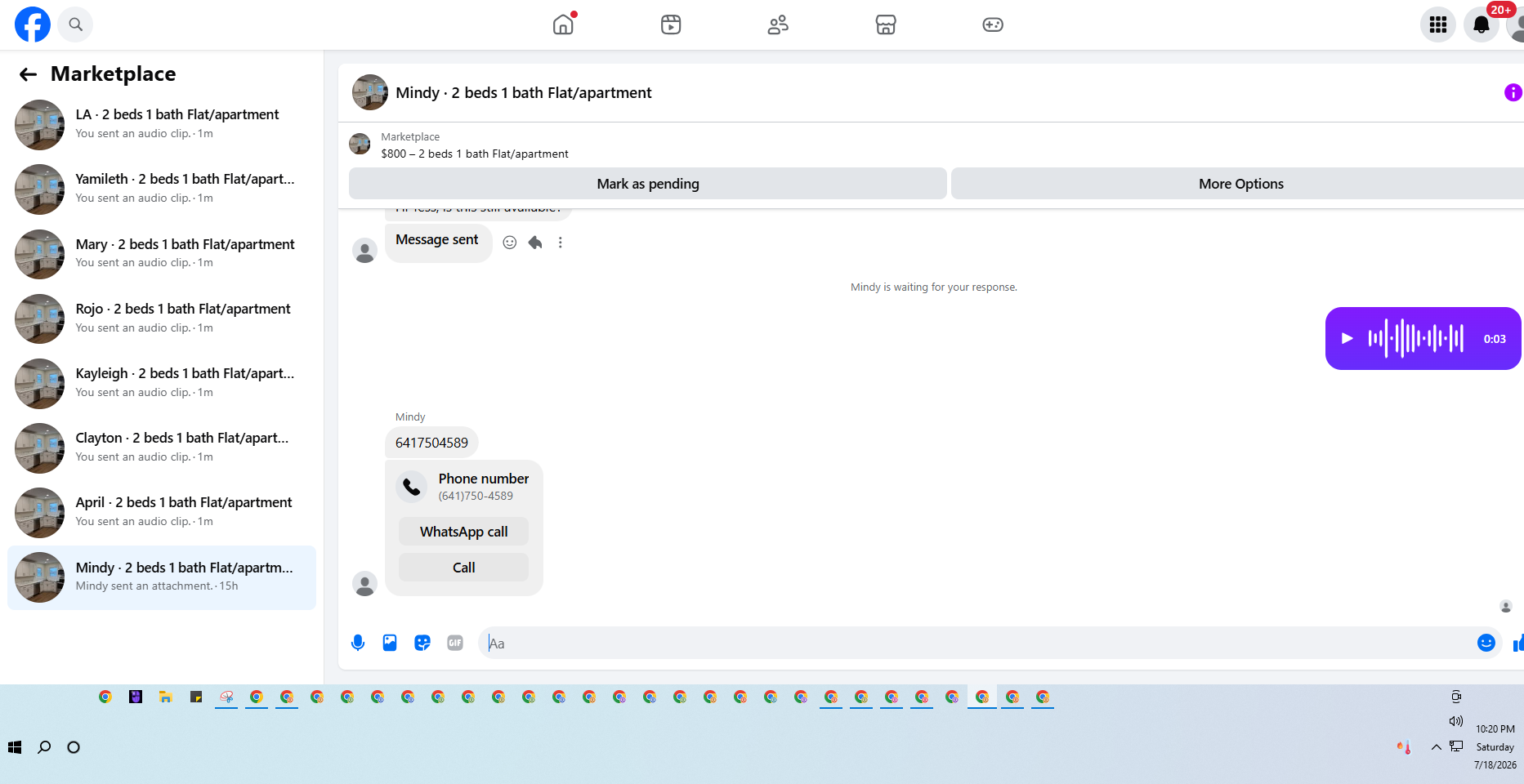Click the Mindy is waiting for your response text

tap(934, 287)
